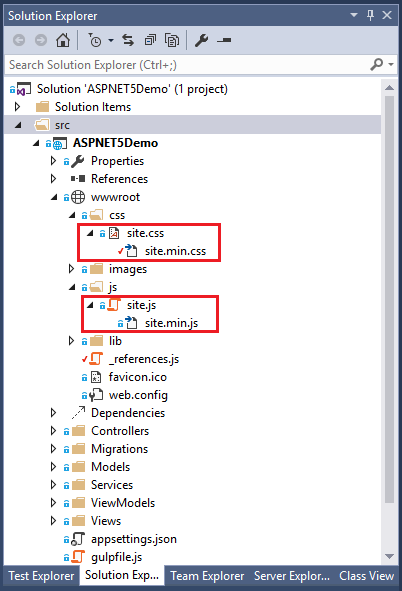Select the gulpfile.js file
This screenshot has height=591, width=402.
click(116, 557)
